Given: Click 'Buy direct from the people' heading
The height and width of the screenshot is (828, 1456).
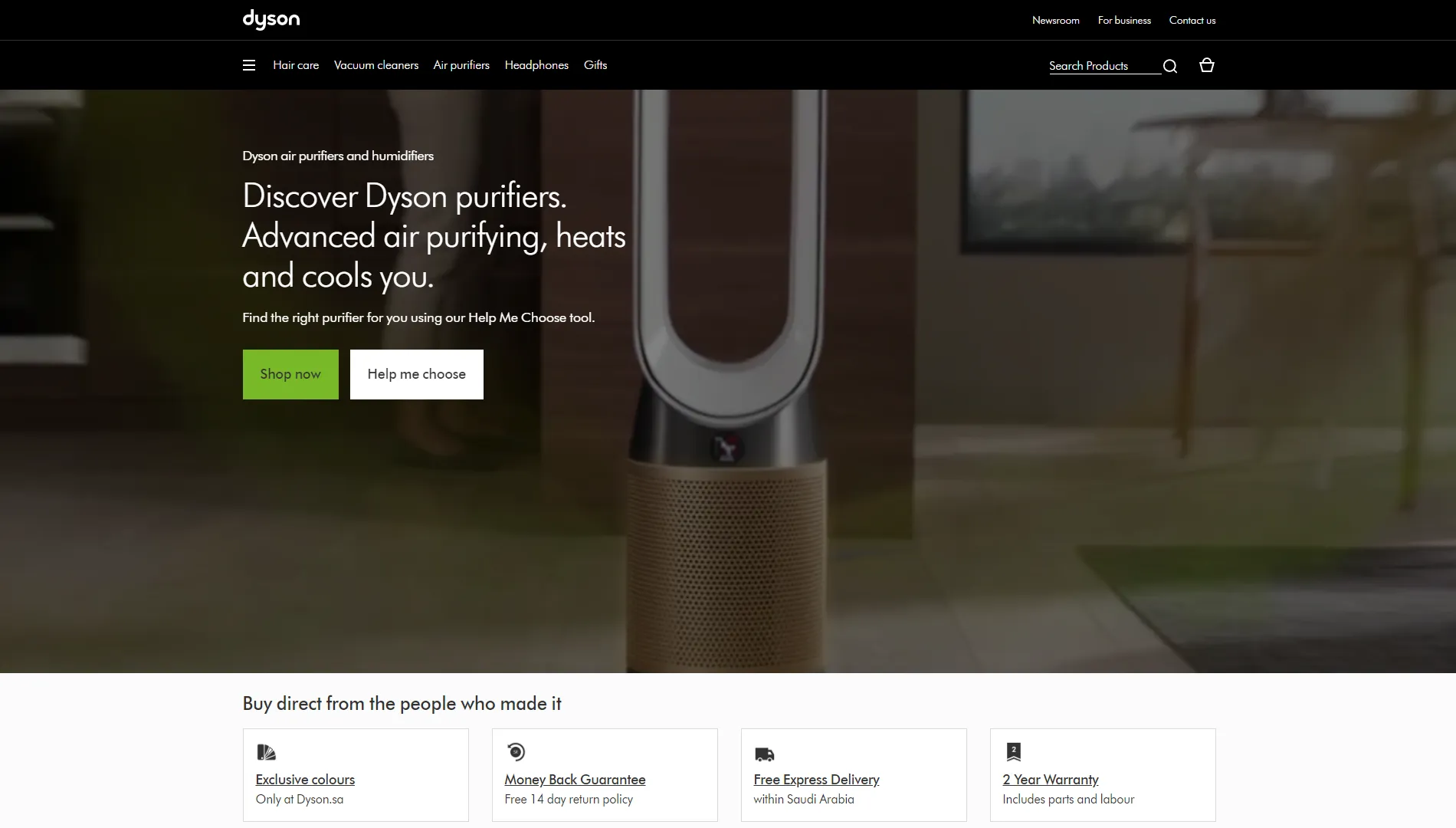Looking at the screenshot, I should click(402, 703).
